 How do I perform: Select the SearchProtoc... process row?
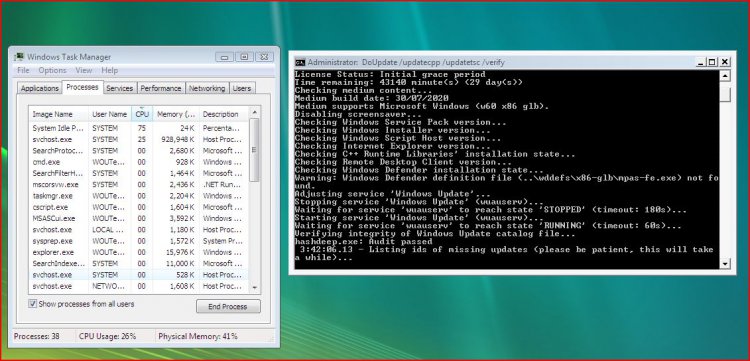138,151
